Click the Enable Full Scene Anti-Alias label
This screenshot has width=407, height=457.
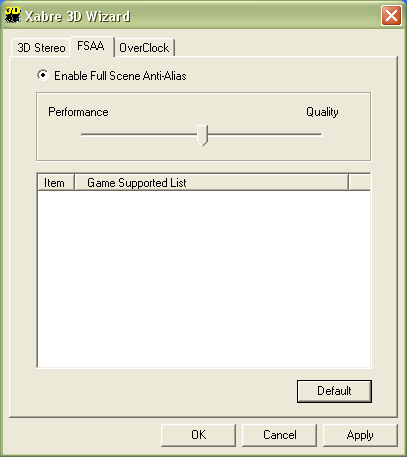pyautogui.click(x=120, y=76)
